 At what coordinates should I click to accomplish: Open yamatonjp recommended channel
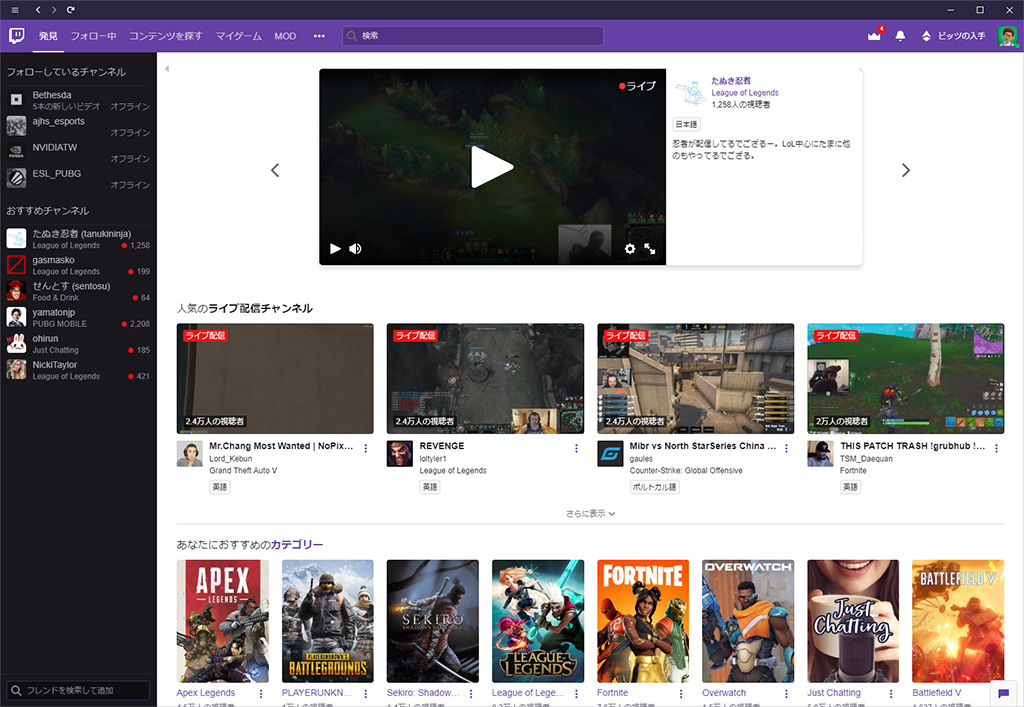point(78,317)
